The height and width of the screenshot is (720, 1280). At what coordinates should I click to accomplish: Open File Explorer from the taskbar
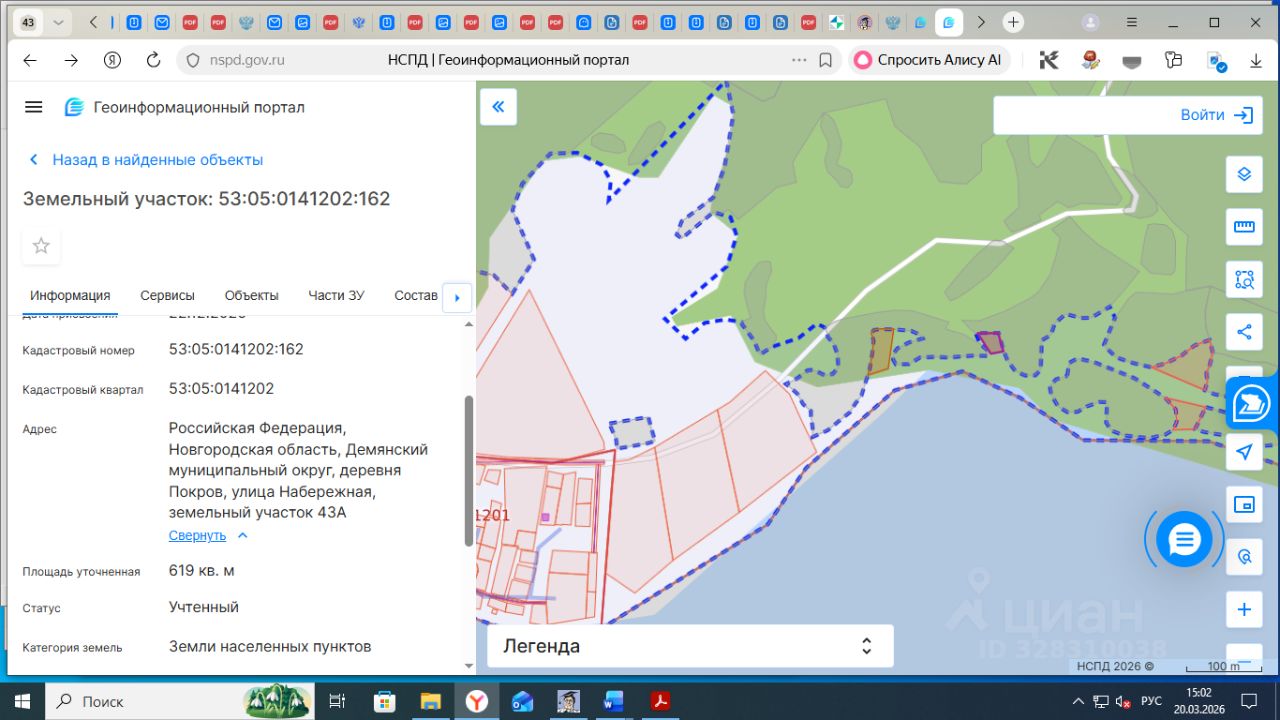coord(430,701)
